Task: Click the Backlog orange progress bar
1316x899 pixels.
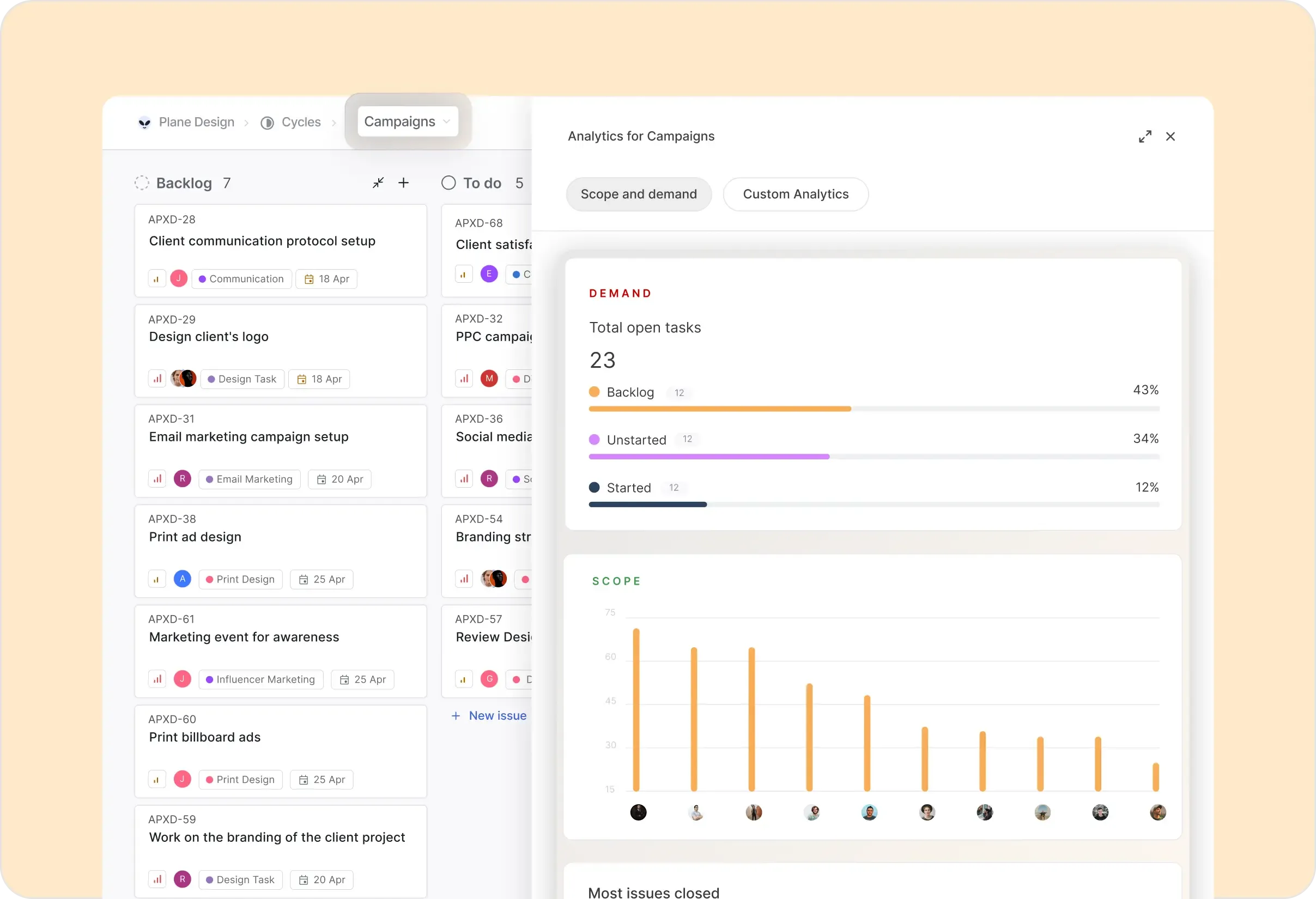Action: (719, 409)
